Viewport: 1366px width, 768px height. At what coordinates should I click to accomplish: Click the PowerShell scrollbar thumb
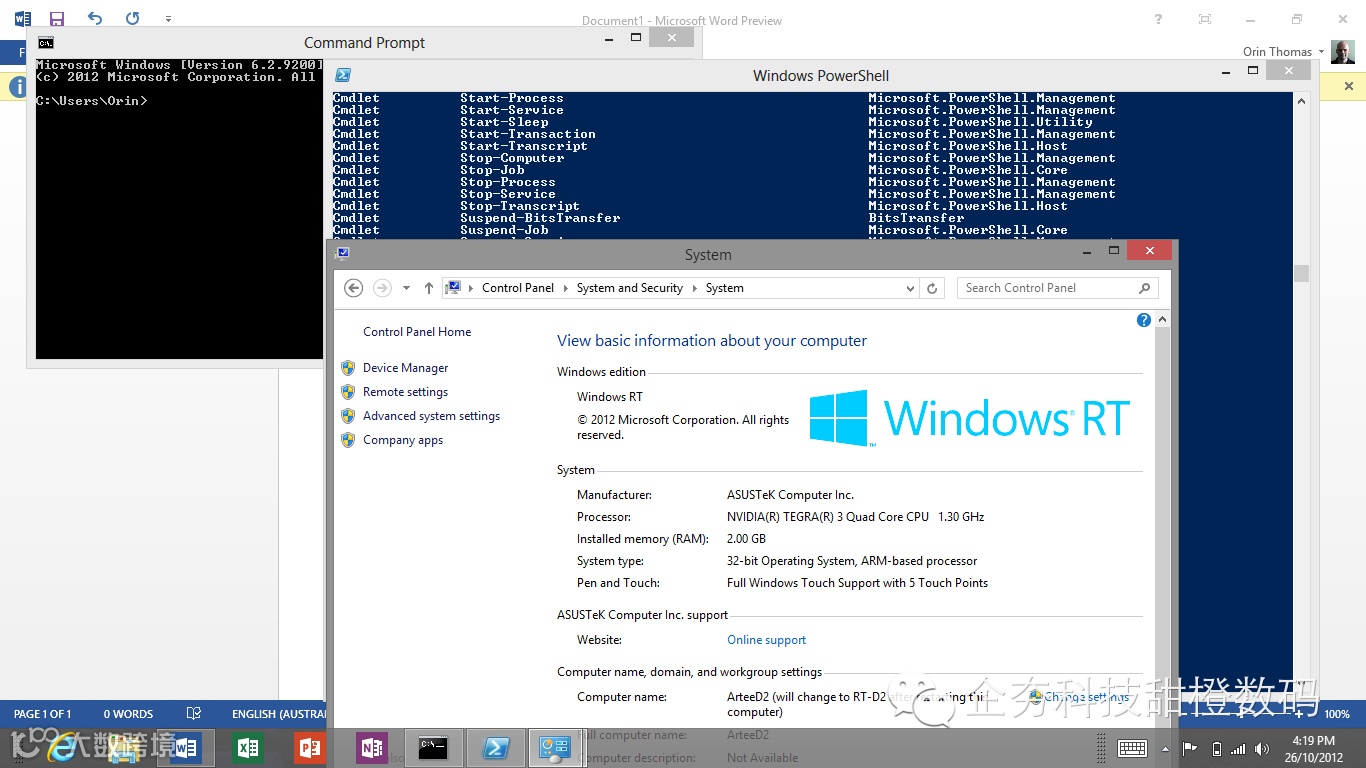1301,273
